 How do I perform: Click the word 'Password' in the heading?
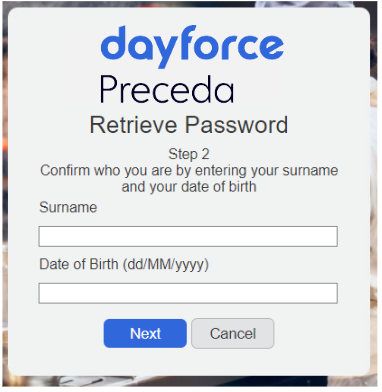(236, 125)
